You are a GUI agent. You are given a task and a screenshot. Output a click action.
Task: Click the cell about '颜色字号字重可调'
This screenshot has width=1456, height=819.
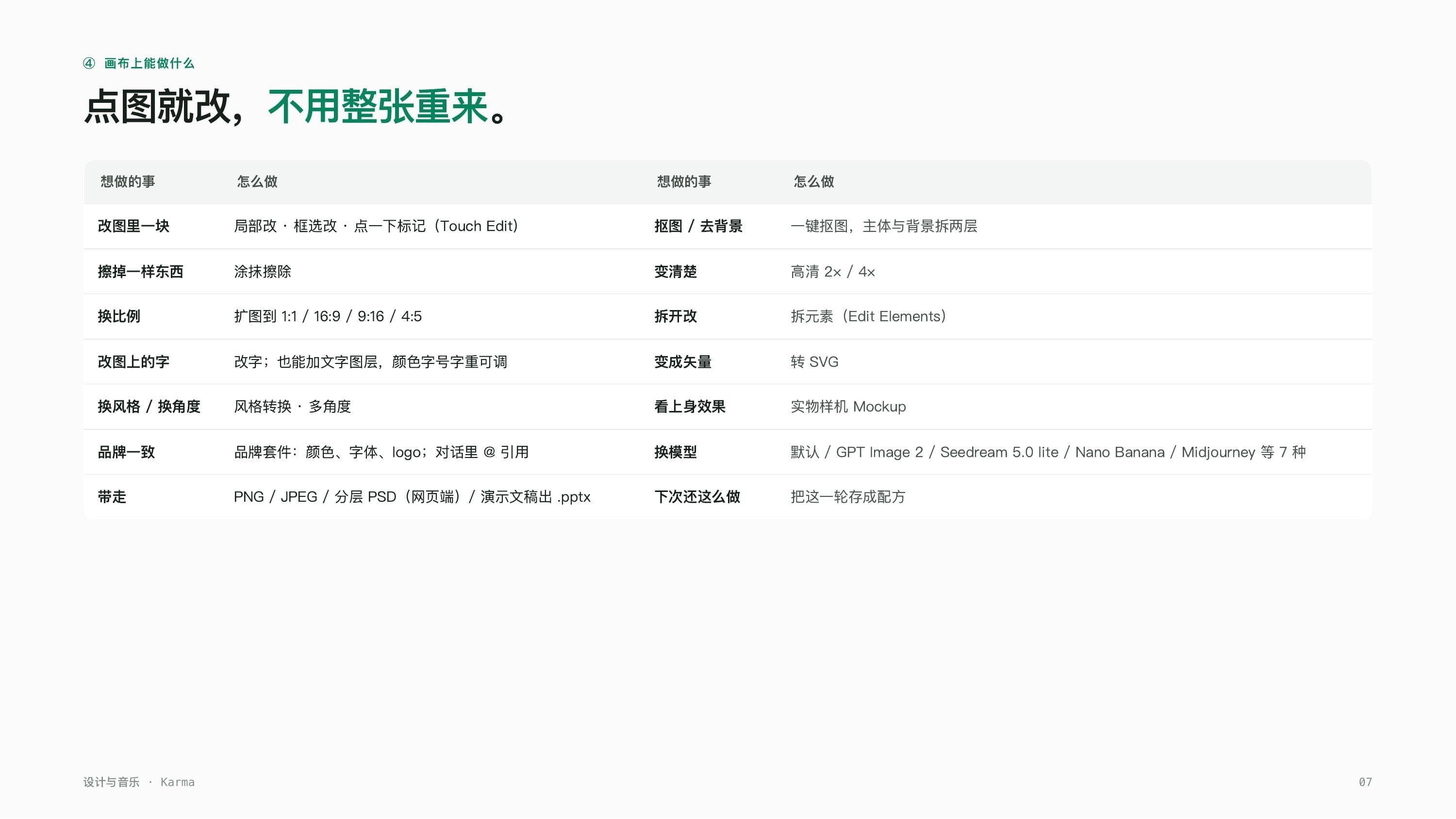pyautogui.click(x=370, y=362)
